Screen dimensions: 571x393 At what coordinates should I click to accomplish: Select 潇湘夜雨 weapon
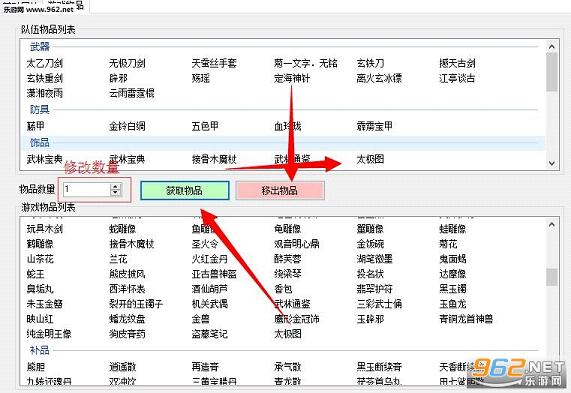point(45,93)
